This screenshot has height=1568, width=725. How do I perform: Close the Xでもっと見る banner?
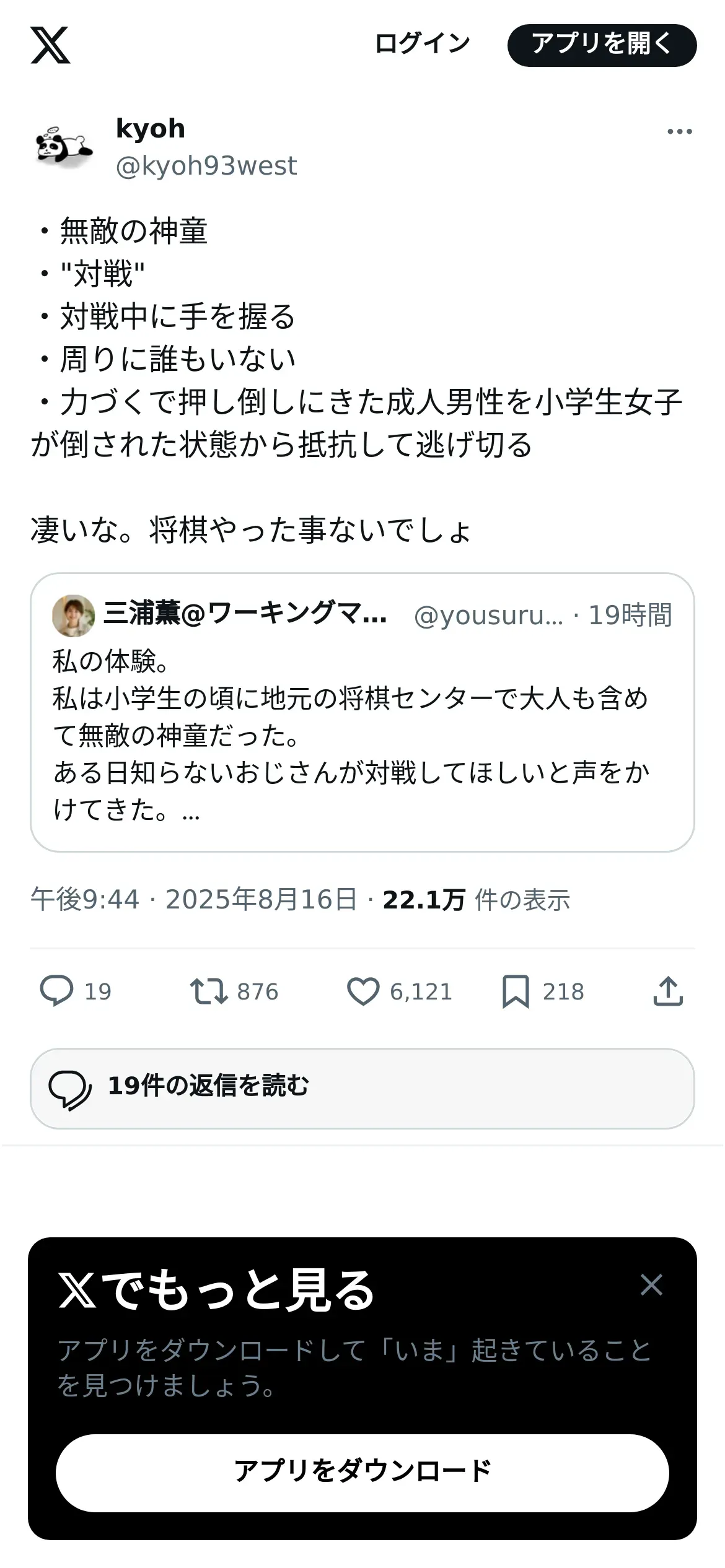[x=651, y=1284]
